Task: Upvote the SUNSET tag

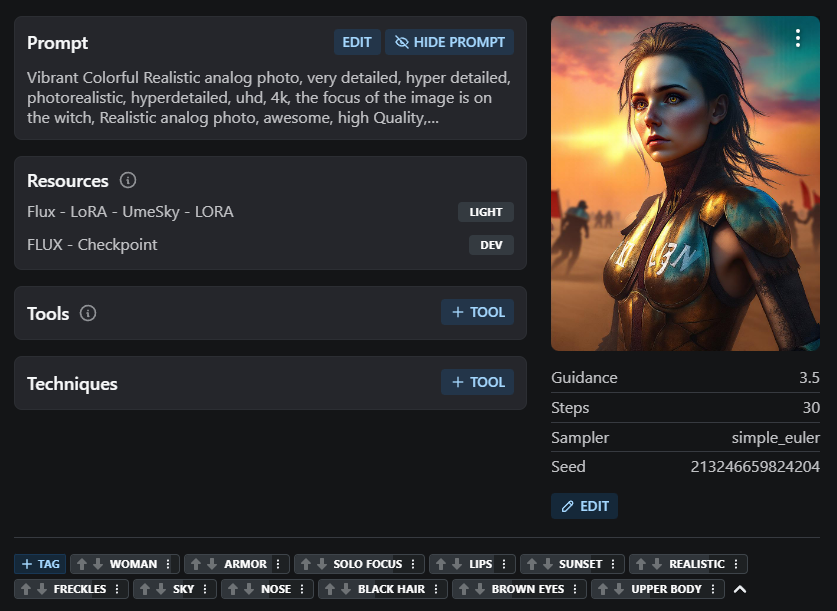Action: point(532,564)
